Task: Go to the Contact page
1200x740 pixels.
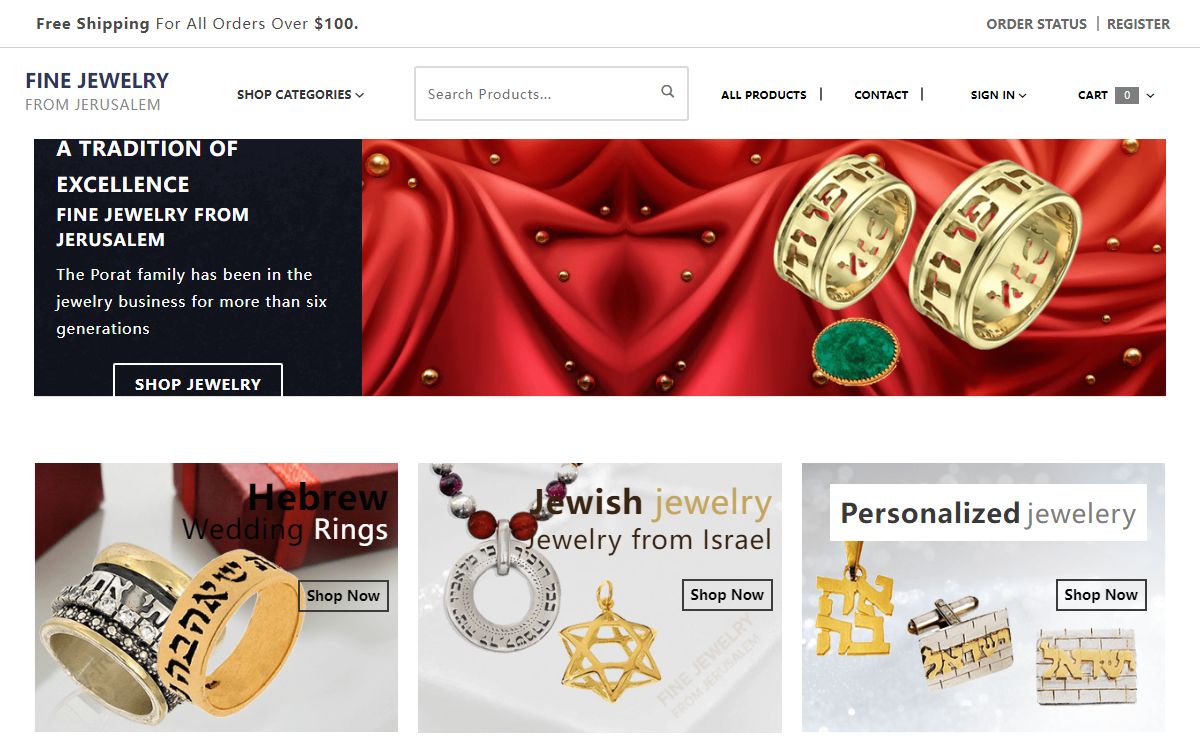Action: [x=881, y=95]
